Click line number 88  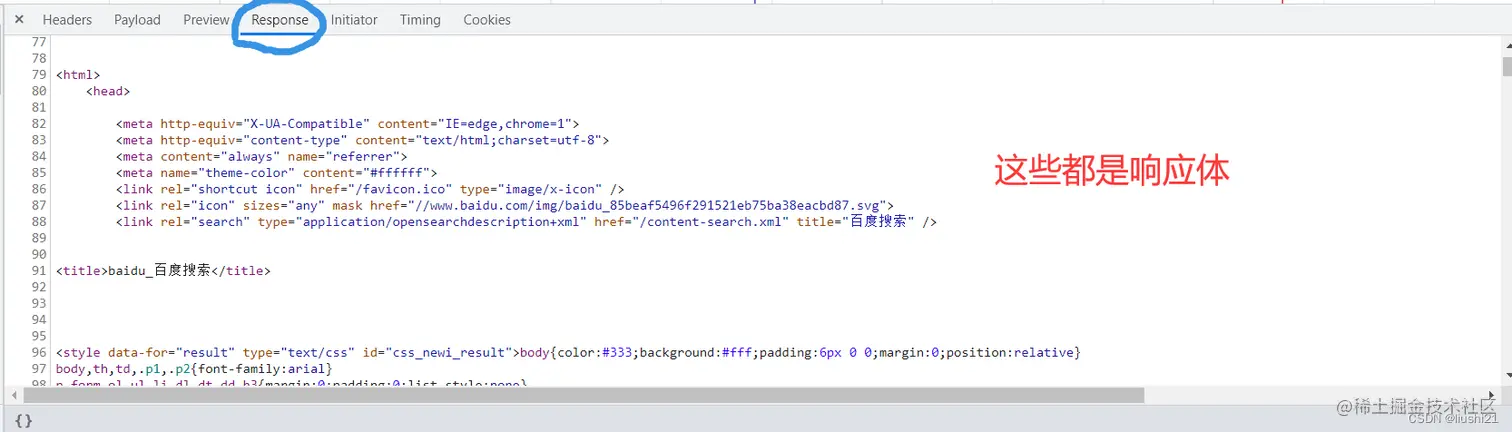[39, 221]
